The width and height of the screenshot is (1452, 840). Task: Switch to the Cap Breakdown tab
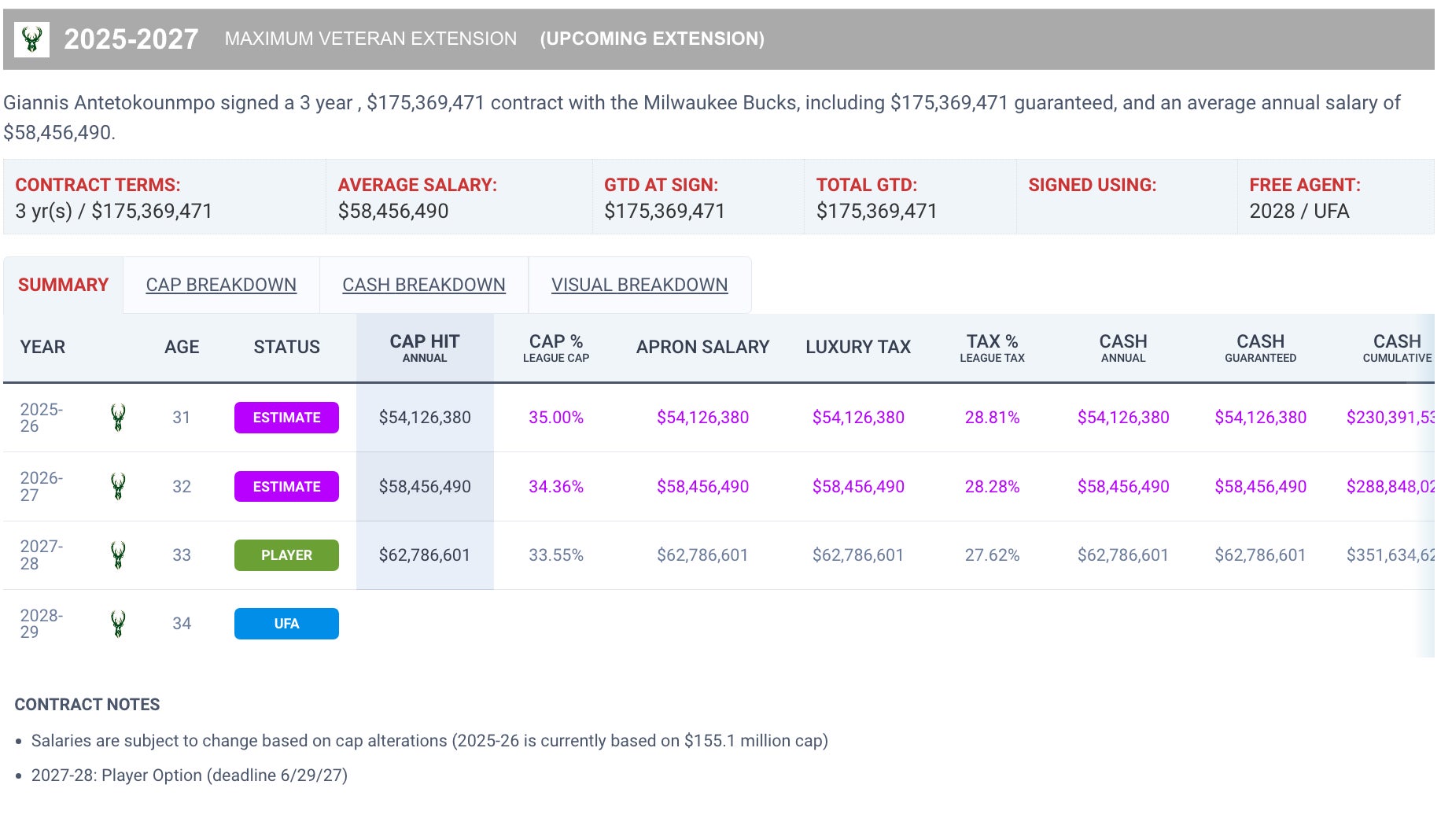[x=221, y=285]
